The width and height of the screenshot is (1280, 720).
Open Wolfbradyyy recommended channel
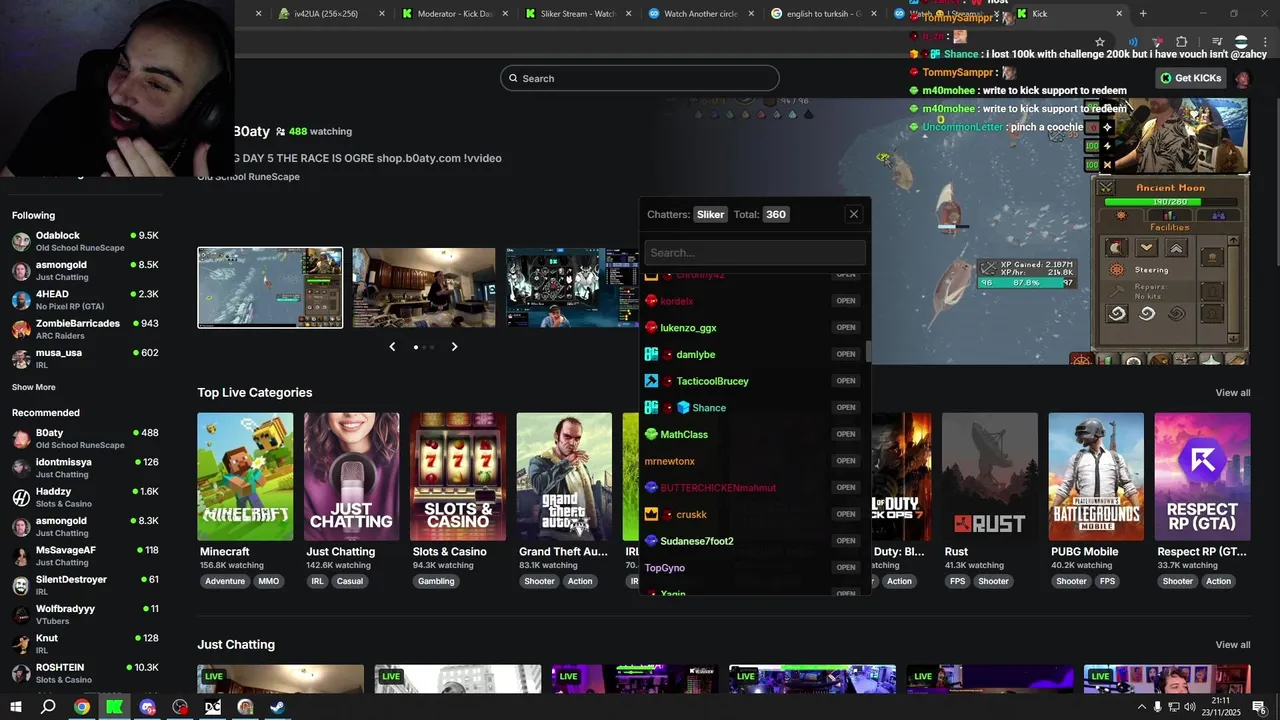(x=85, y=614)
